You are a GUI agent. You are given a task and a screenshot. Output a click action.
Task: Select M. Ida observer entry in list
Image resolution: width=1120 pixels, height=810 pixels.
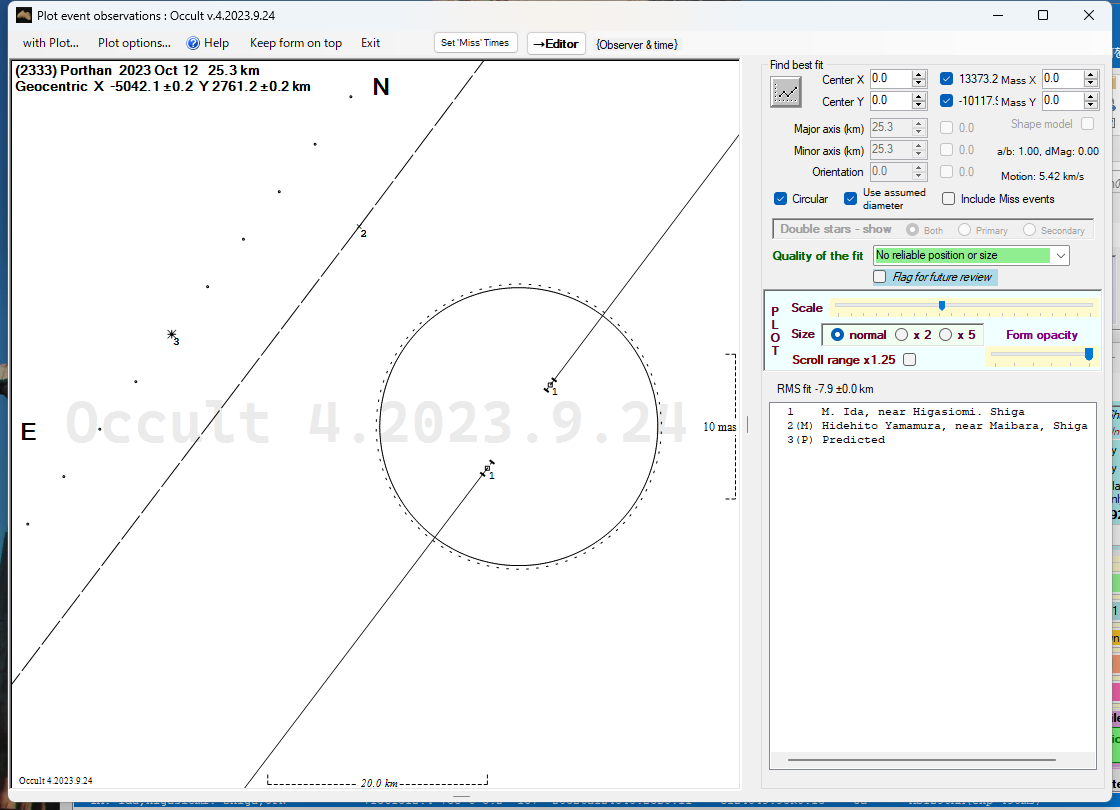[922, 411]
